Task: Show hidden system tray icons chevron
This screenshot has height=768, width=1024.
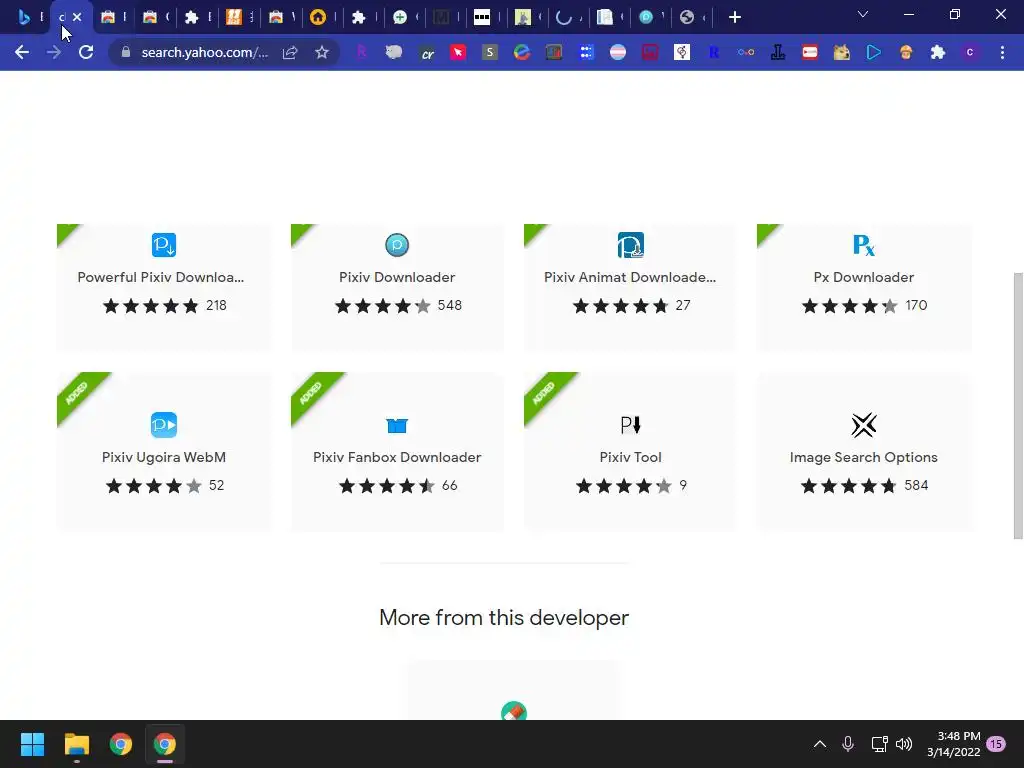Action: [820, 744]
